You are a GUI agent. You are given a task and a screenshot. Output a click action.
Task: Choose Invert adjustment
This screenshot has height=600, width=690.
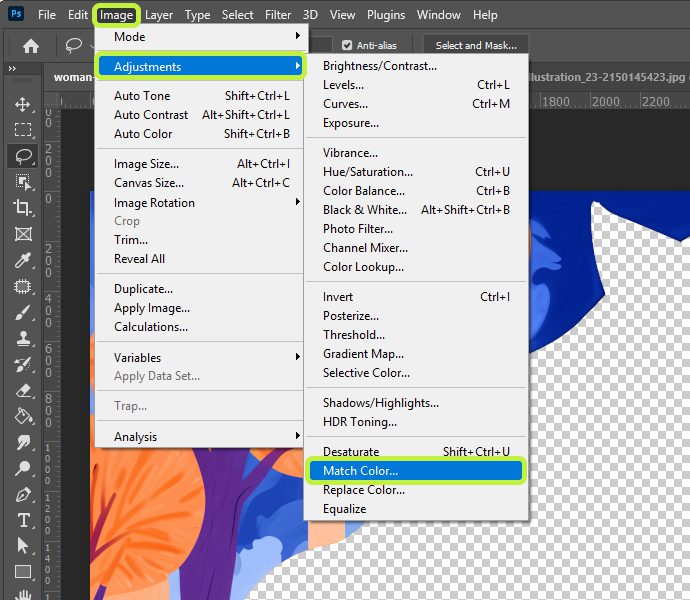[416, 297]
